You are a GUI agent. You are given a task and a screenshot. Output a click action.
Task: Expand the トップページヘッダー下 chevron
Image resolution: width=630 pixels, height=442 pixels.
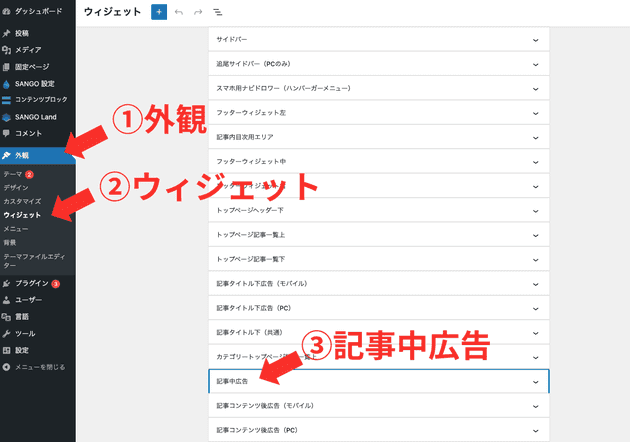536,211
